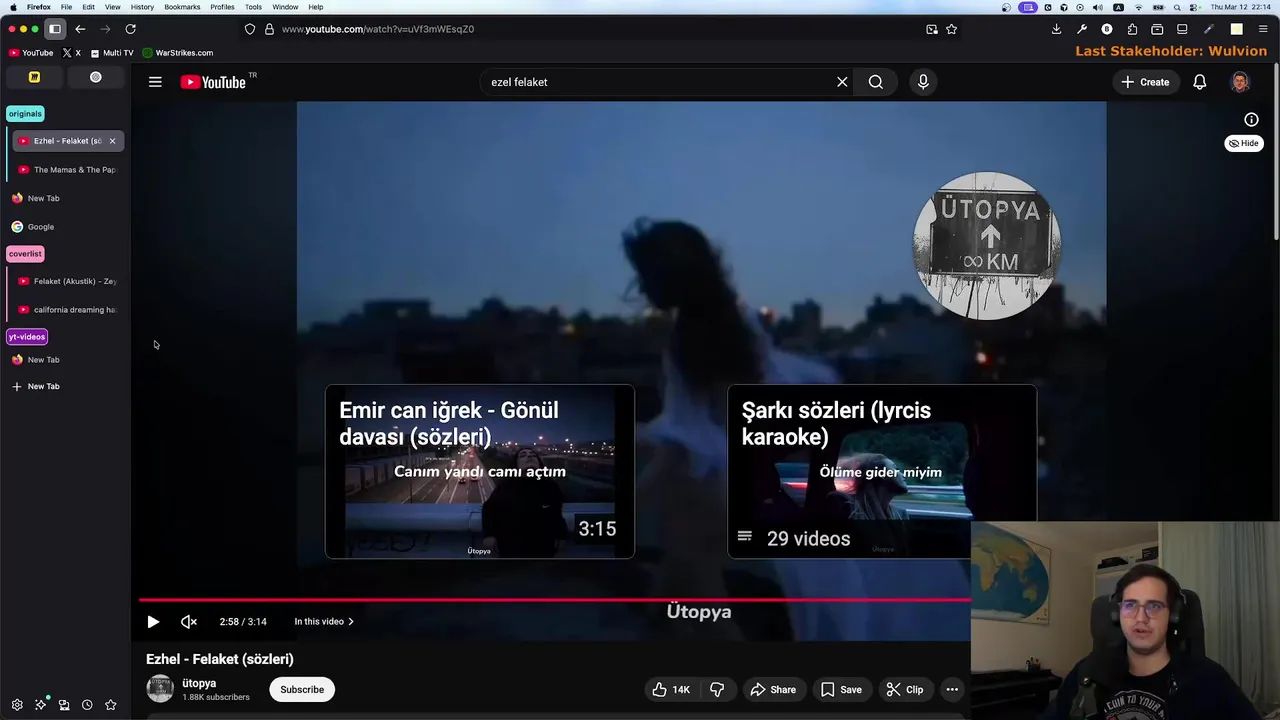Open Create menu
This screenshot has height=720, width=1280.
[x=1145, y=82]
